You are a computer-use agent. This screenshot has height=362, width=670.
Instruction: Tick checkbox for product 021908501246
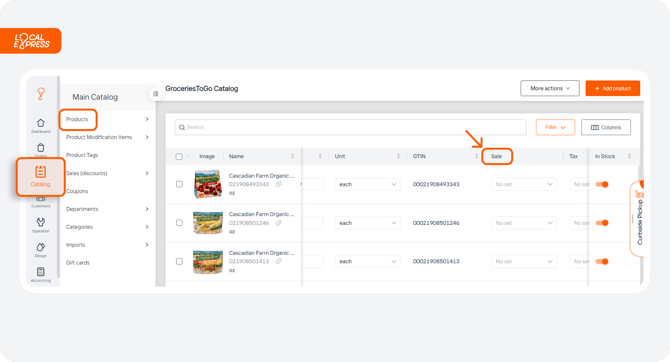[x=179, y=223]
